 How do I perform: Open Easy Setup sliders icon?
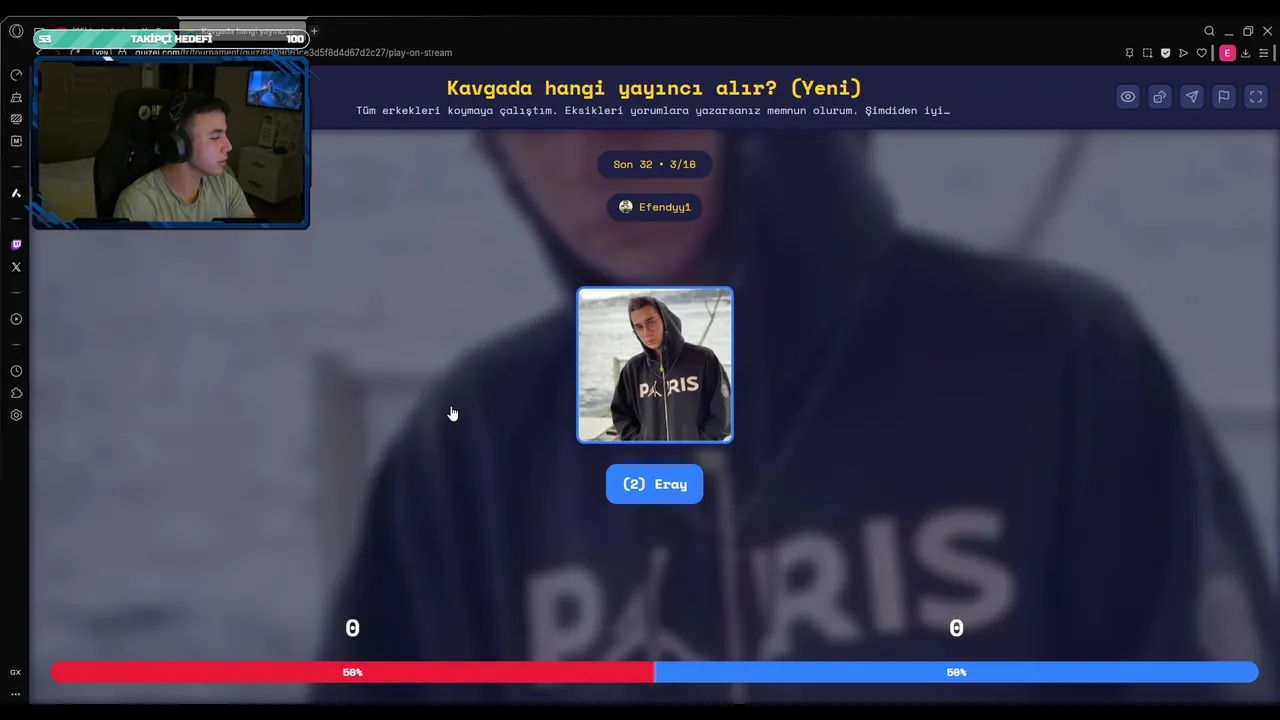pos(1263,53)
